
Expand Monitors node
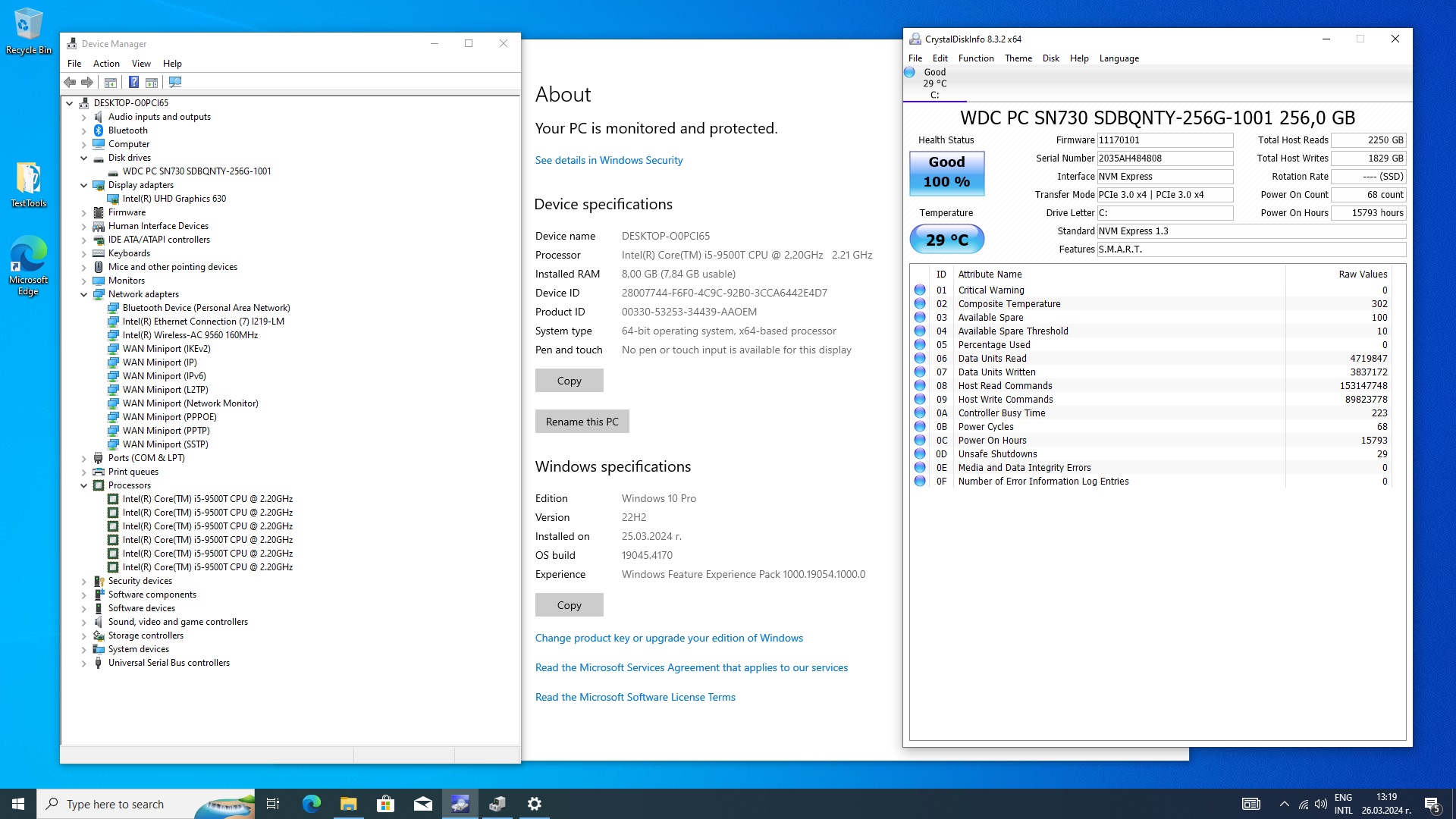pyautogui.click(x=84, y=281)
